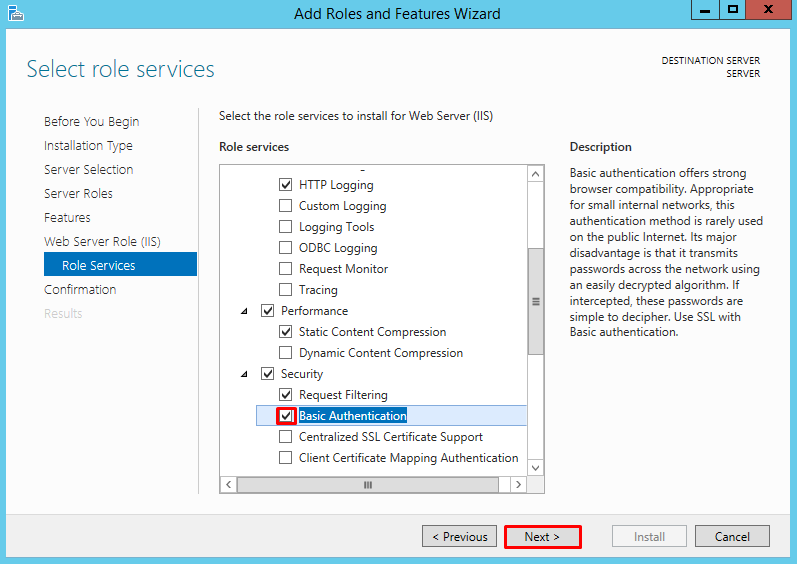The width and height of the screenshot is (797, 564).
Task: Enable the Custom Logging checkbox
Action: pos(286,206)
